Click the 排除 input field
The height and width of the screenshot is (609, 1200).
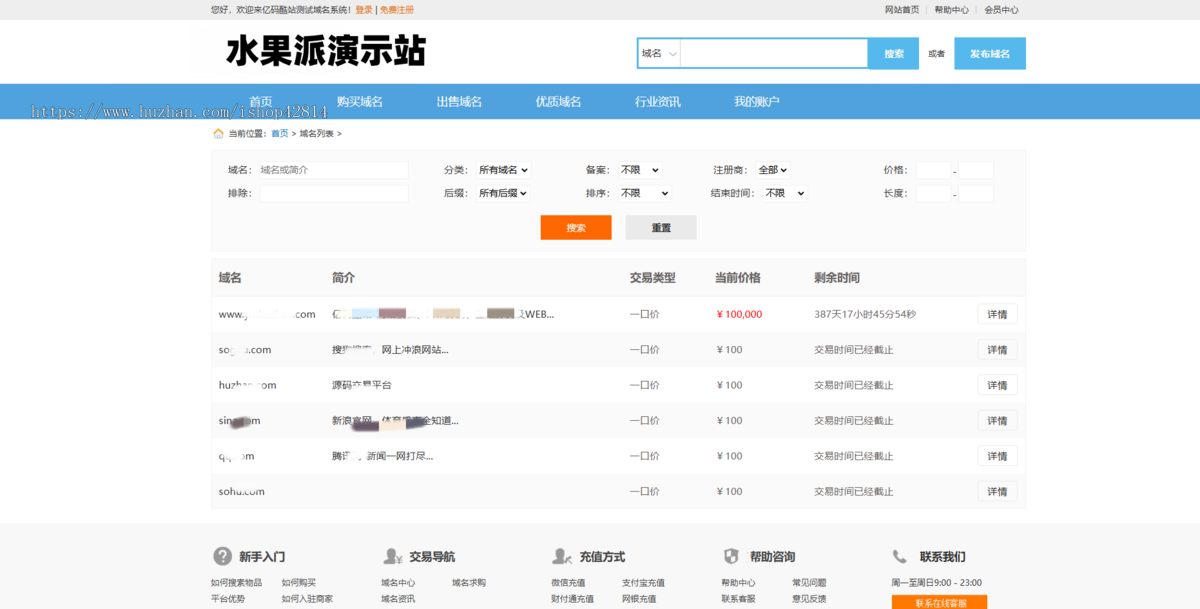[x=333, y=193]
